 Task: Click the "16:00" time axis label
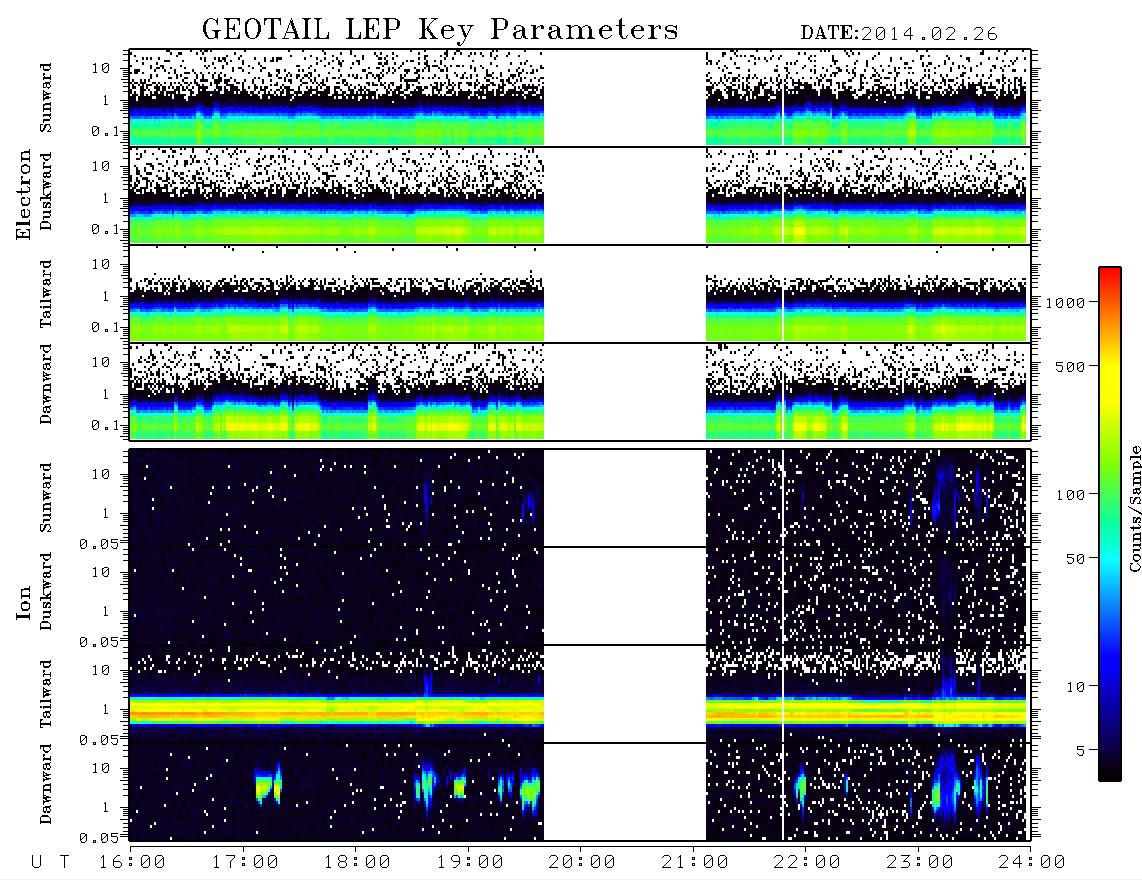pyautogui.click(x=132, y=862)
